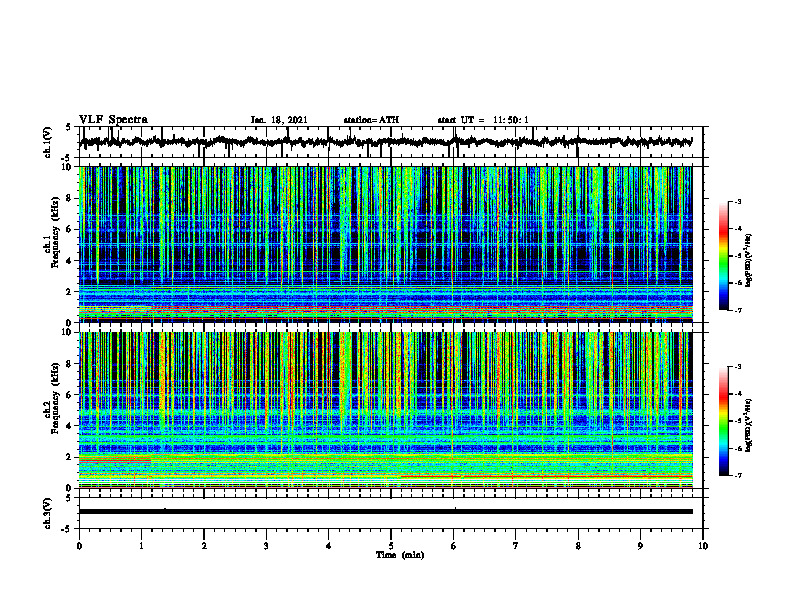Click the ch.3 flat voltage trace
The width and height of the screenshot is (792, 612).
(385, 512)
